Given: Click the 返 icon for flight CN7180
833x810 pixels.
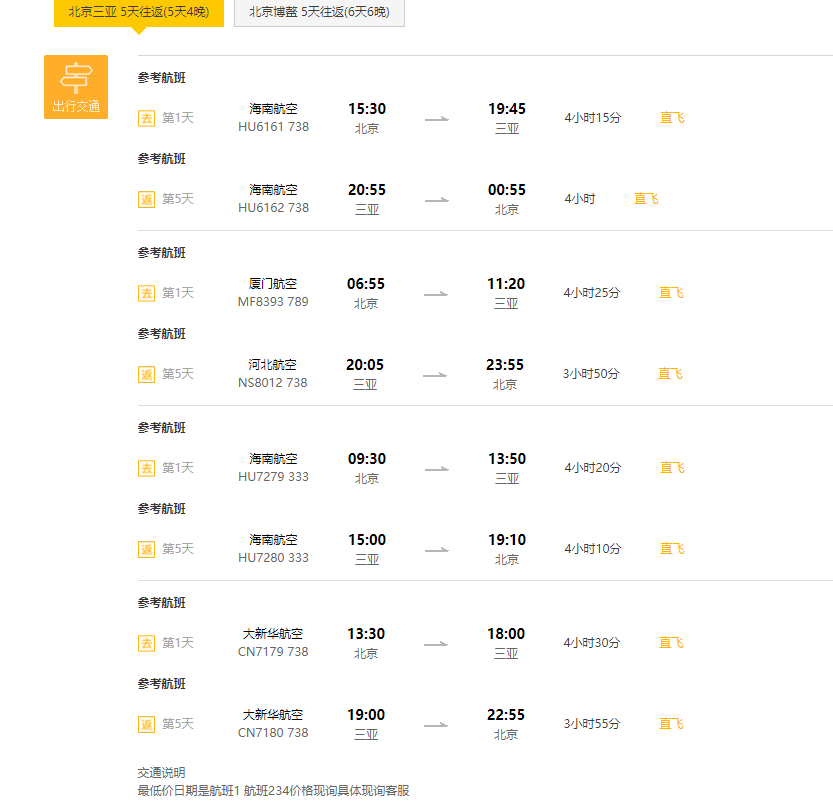Looking at the screenshot, I should pyautogui.click(x=146, y=724).
